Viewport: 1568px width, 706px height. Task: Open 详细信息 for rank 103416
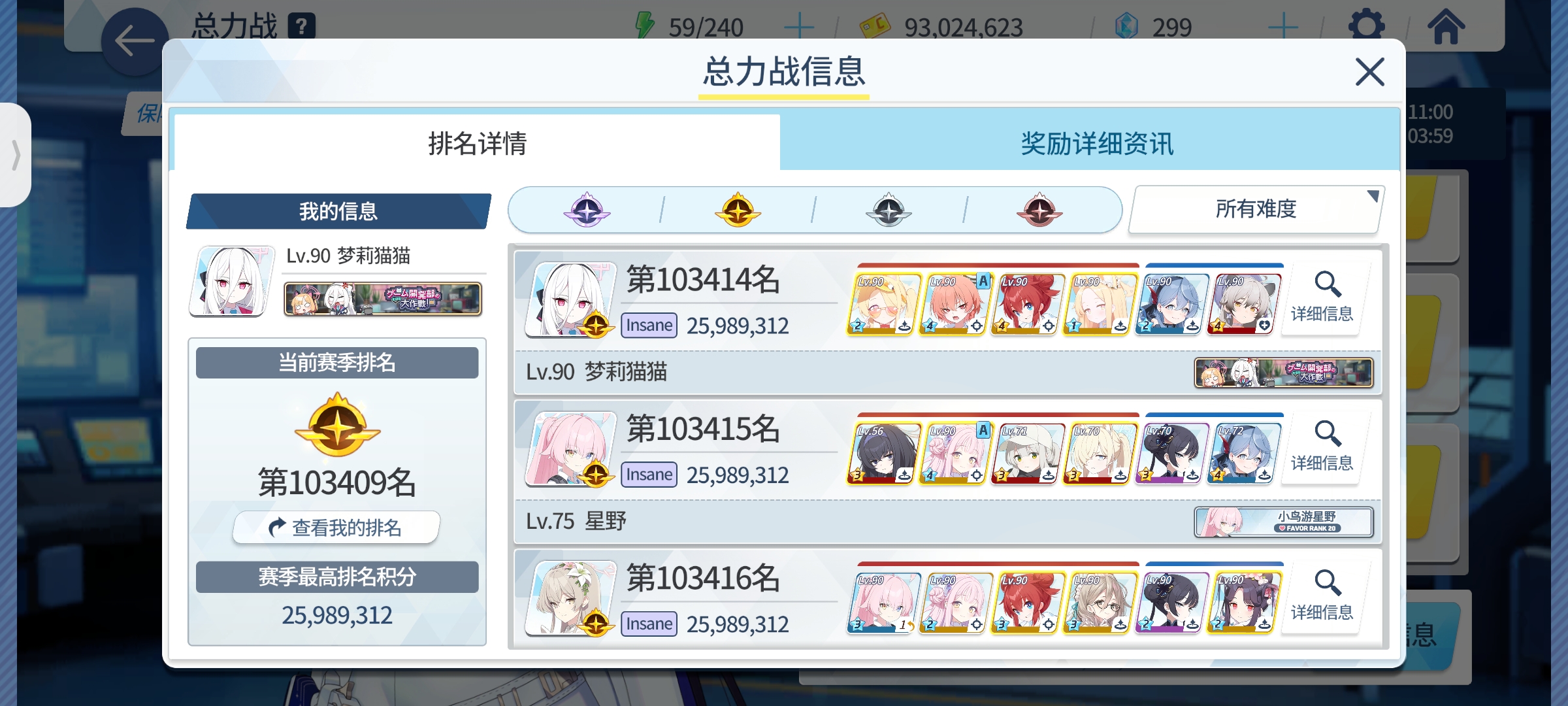[x=1322, y=596]
